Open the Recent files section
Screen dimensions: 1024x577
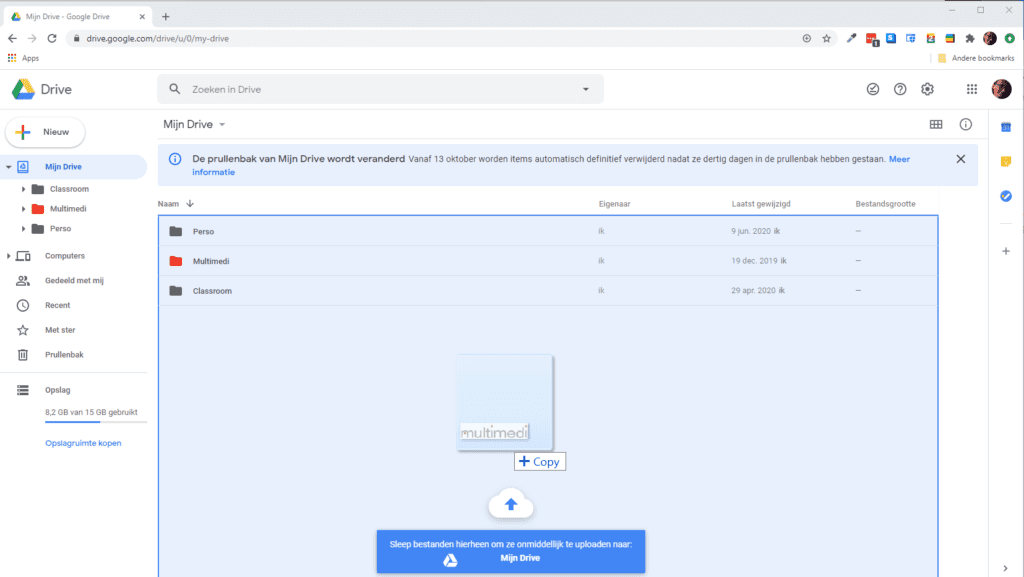(57, 305)
